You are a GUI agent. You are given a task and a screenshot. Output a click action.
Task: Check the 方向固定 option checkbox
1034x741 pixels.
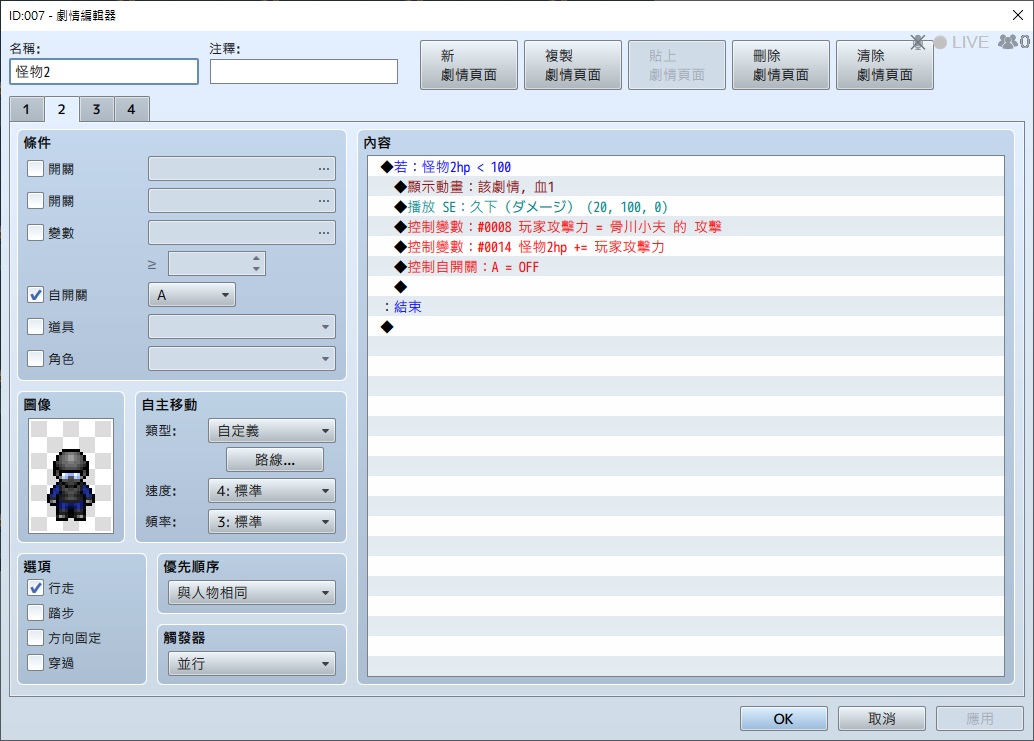36,637
